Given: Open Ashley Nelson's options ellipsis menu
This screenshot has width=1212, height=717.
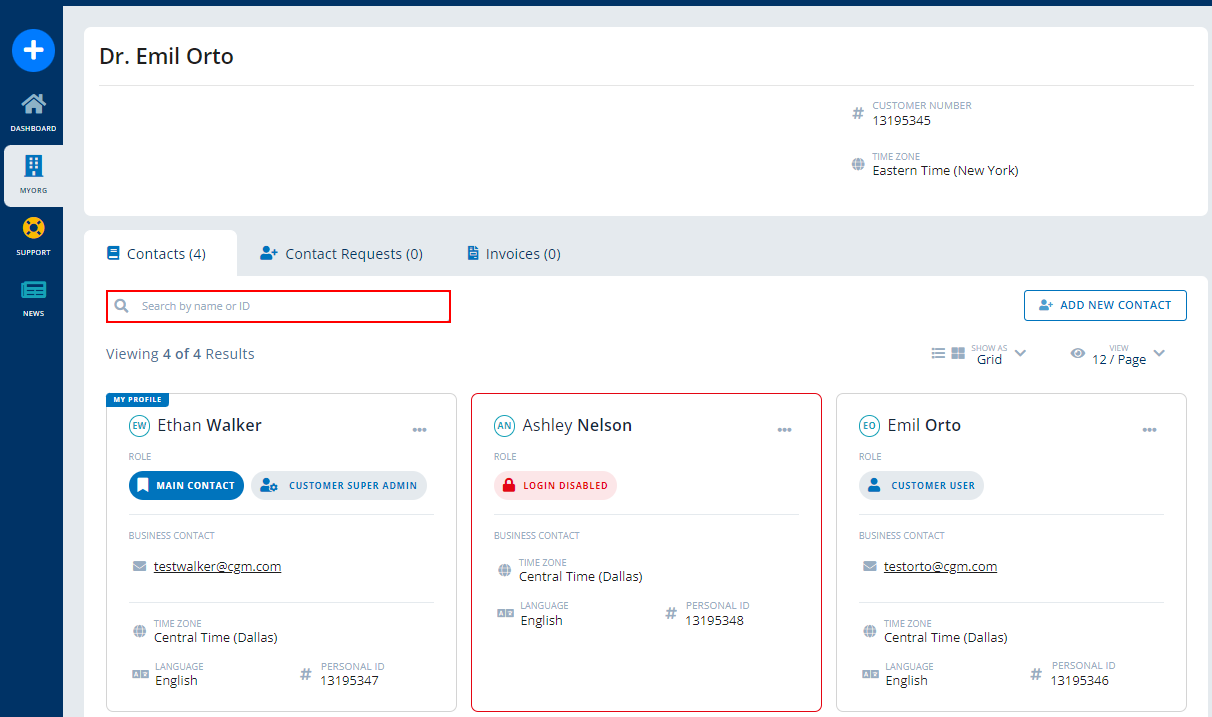Looking at the screenshot, I should tap(784, 429).
